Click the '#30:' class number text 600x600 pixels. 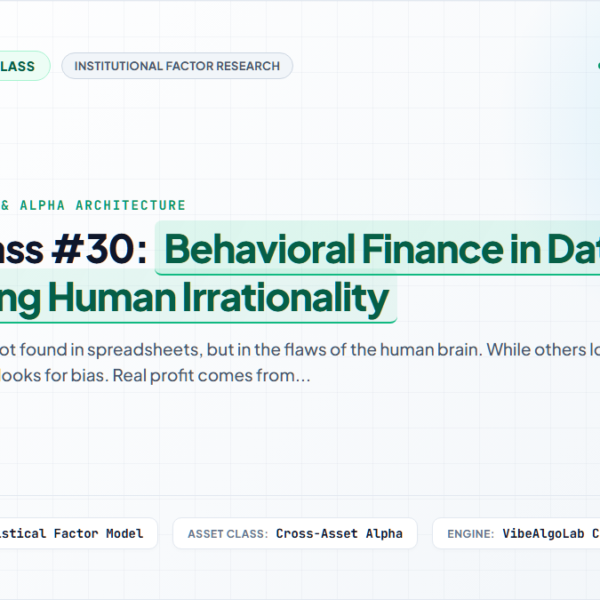(99, 249)
